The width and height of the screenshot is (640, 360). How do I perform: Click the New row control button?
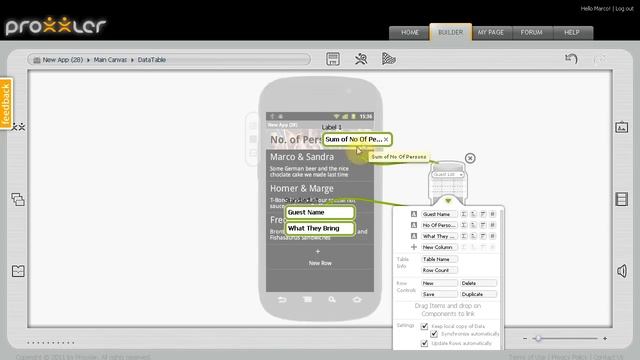[439, 283]
